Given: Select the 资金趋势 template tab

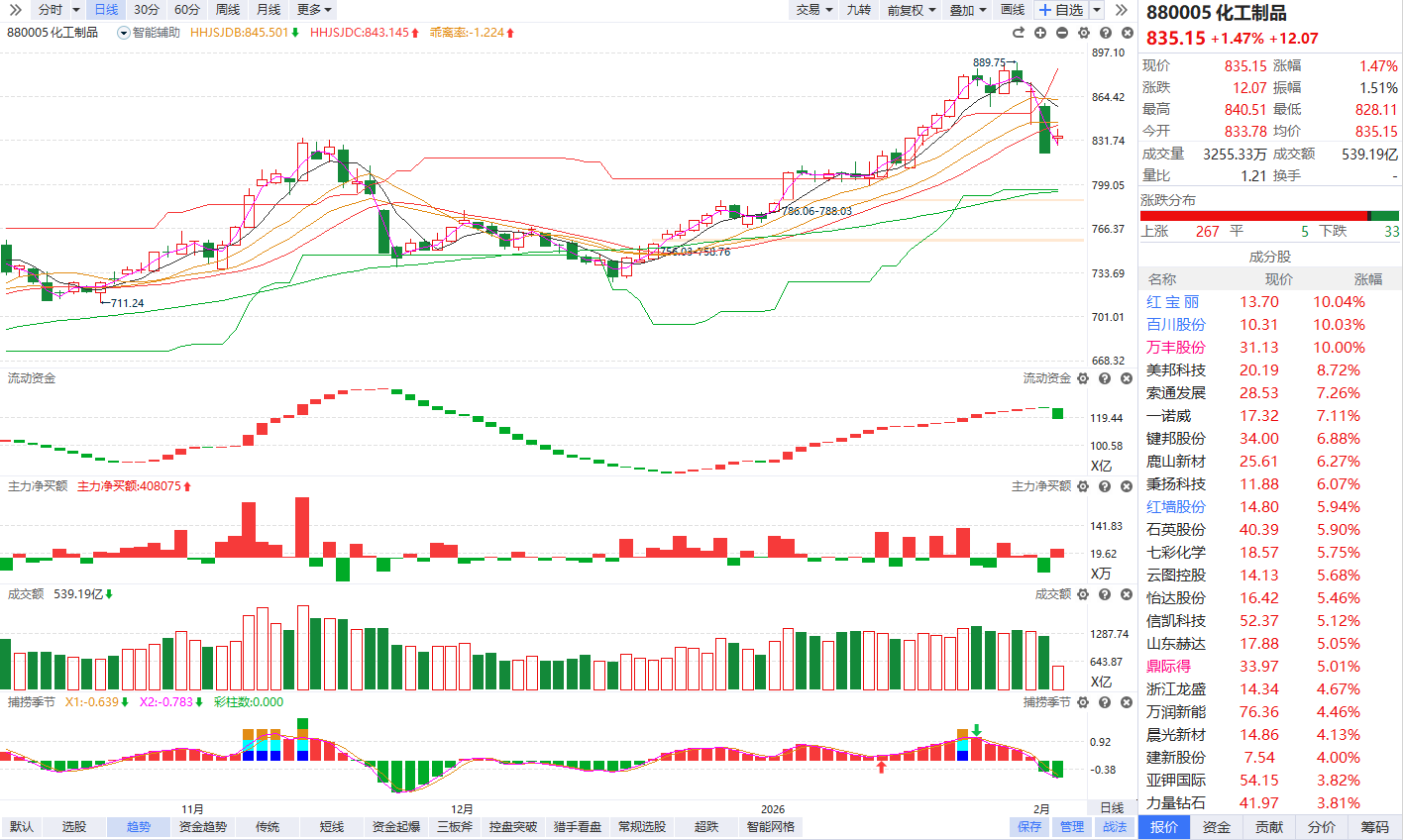Looking at the screenshot, I should pyautogui.click(x=203, y=827).
